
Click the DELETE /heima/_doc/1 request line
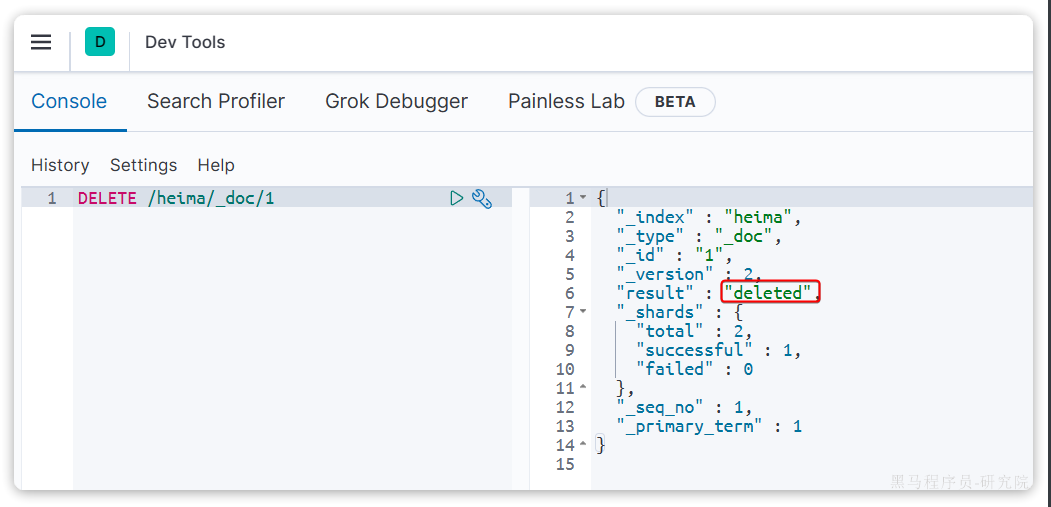point(176,198)
